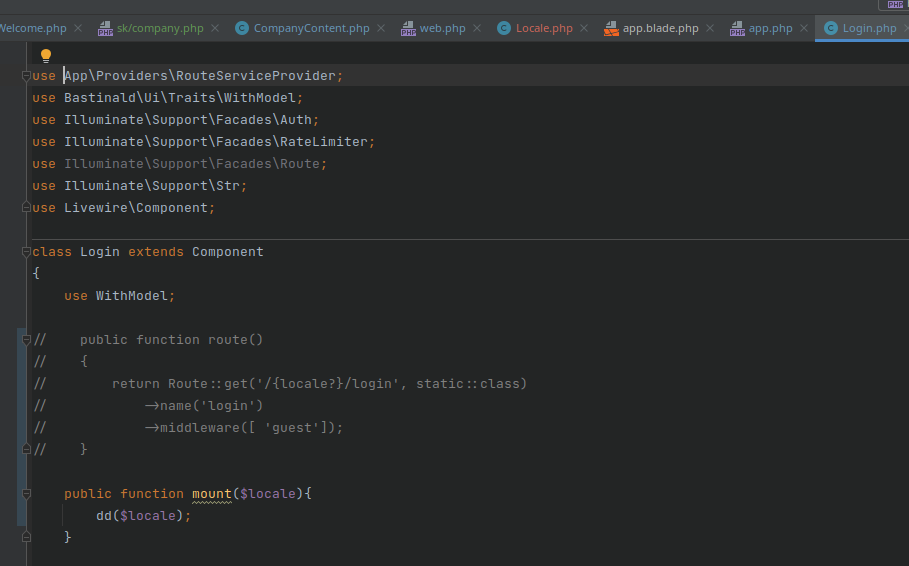Click the yellow lightbulb quick-fix icon

46,56
